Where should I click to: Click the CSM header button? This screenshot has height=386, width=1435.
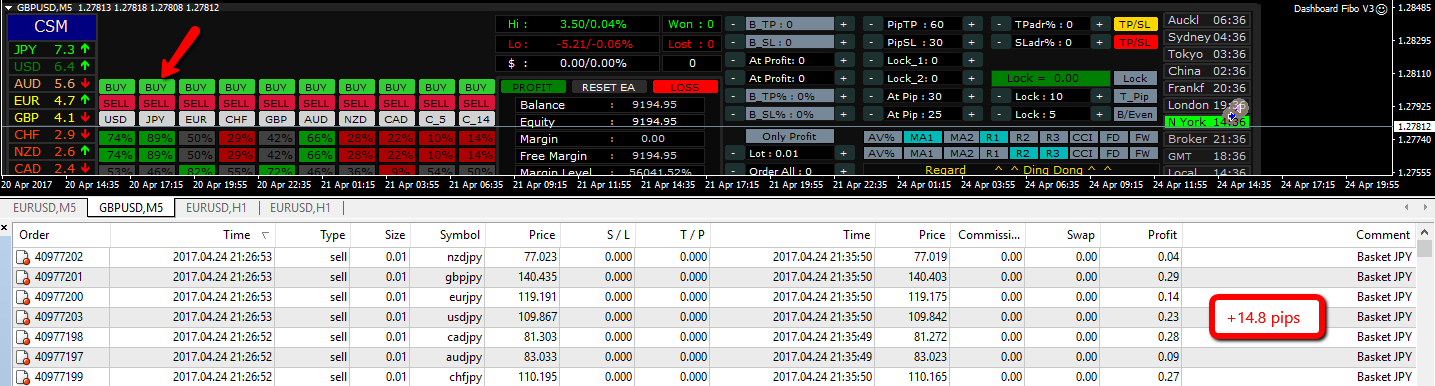point(51,27)
